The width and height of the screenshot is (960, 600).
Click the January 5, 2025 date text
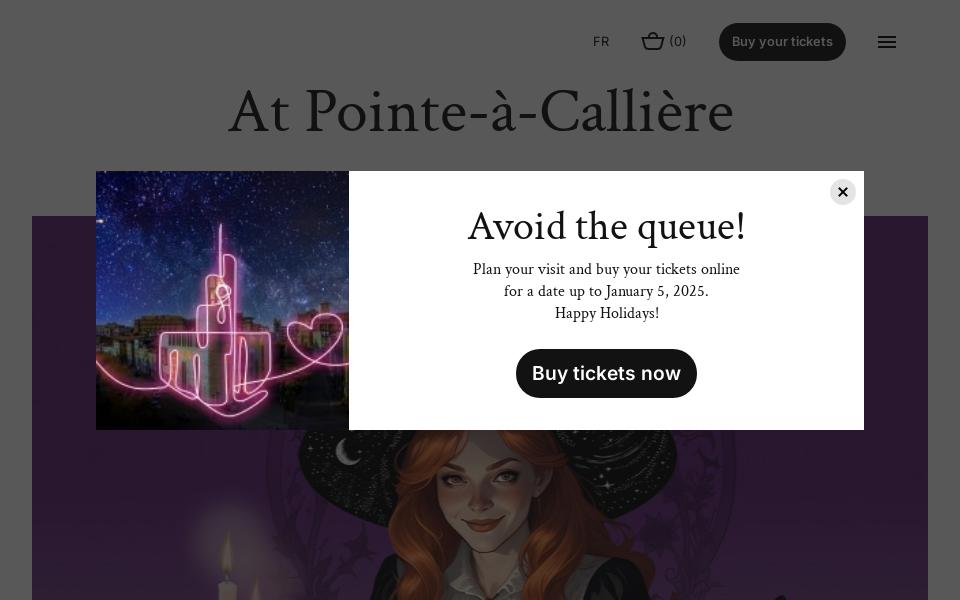[x=655, y=291]
